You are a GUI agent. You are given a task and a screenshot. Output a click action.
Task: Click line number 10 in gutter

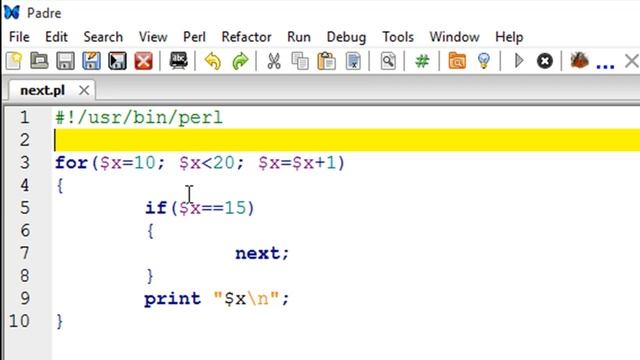19,321
